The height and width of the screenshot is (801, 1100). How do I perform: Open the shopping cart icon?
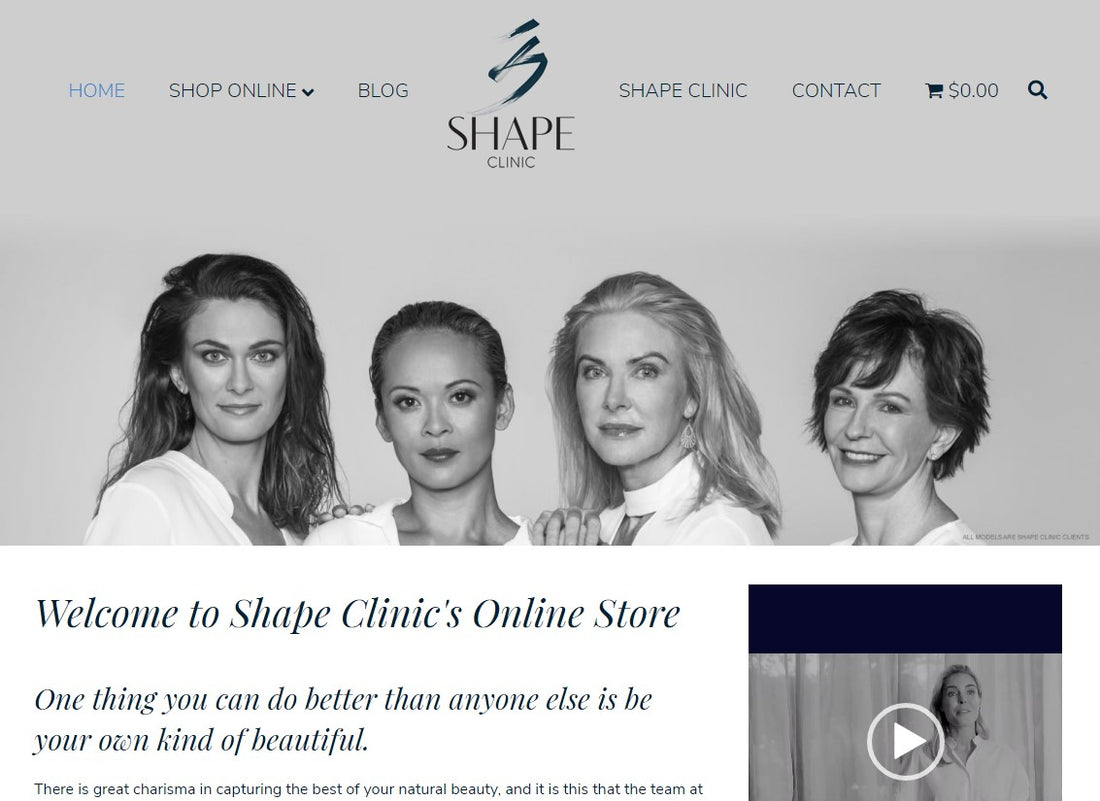tap(934, 90)
